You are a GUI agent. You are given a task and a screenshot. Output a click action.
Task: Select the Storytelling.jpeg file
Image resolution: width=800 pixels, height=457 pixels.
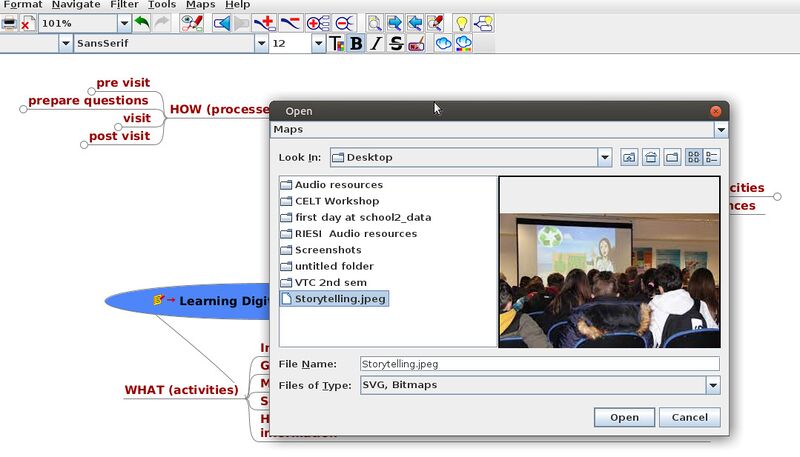334,299
